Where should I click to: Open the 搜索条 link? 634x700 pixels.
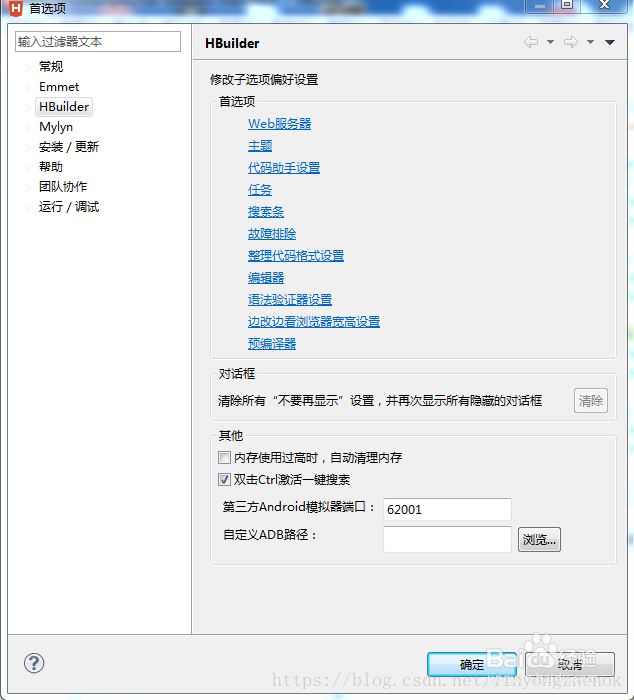pyautogui.click(x=266, y=212)
